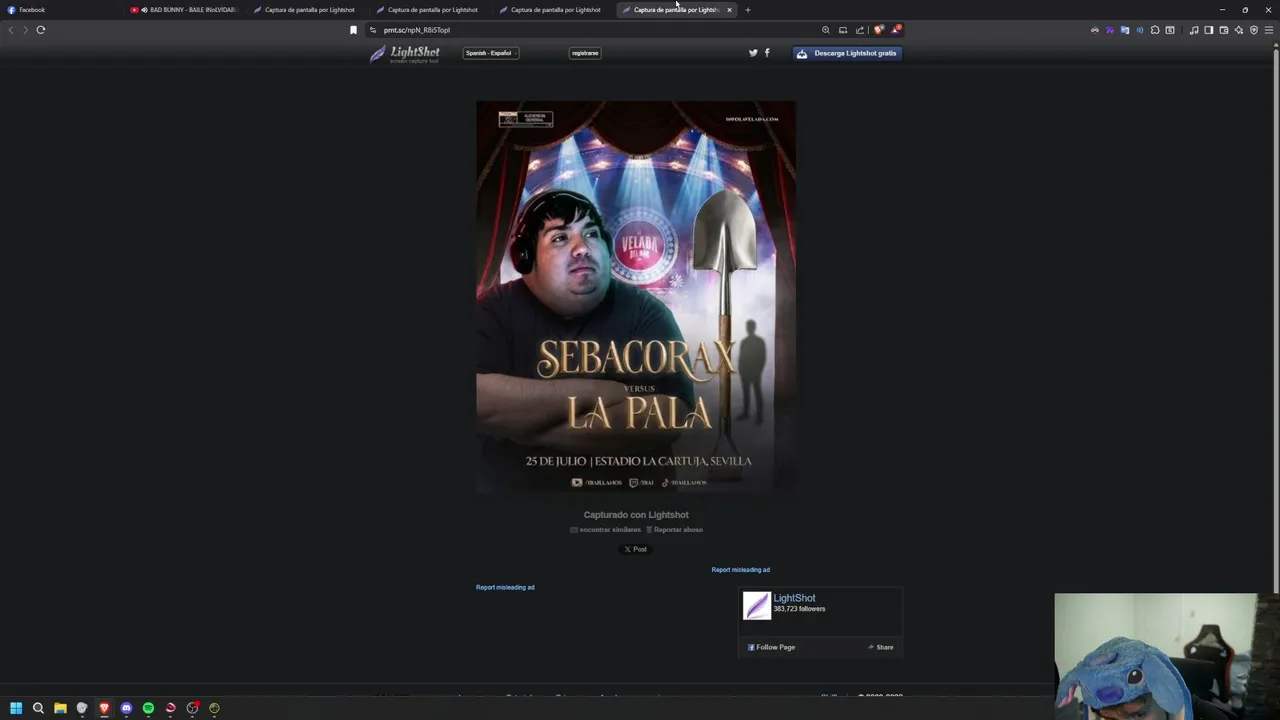1280x720 pixels.
Task: Click Reportar abuso link
Action: tap(674, 530)
